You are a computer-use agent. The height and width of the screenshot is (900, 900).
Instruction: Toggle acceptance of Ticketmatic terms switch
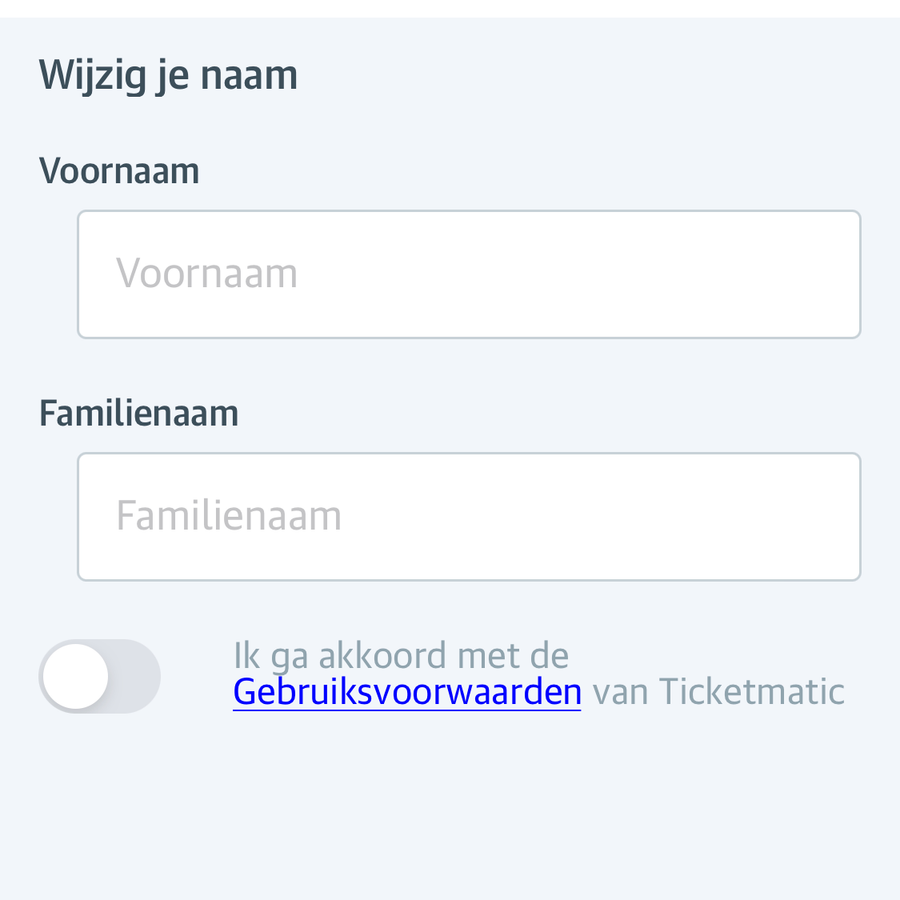coord(99,676)
